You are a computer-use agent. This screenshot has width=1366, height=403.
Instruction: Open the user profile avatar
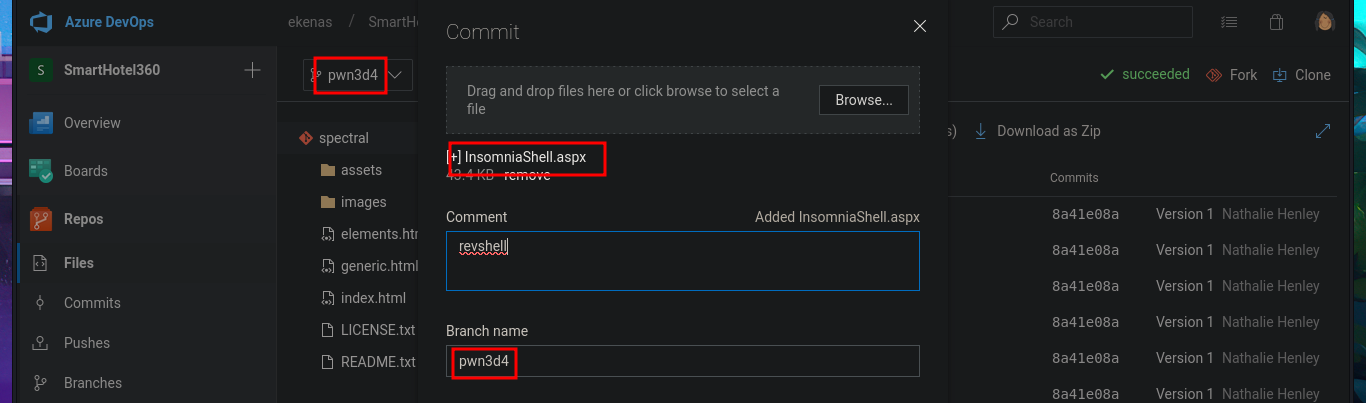(x=1325, y=22)
